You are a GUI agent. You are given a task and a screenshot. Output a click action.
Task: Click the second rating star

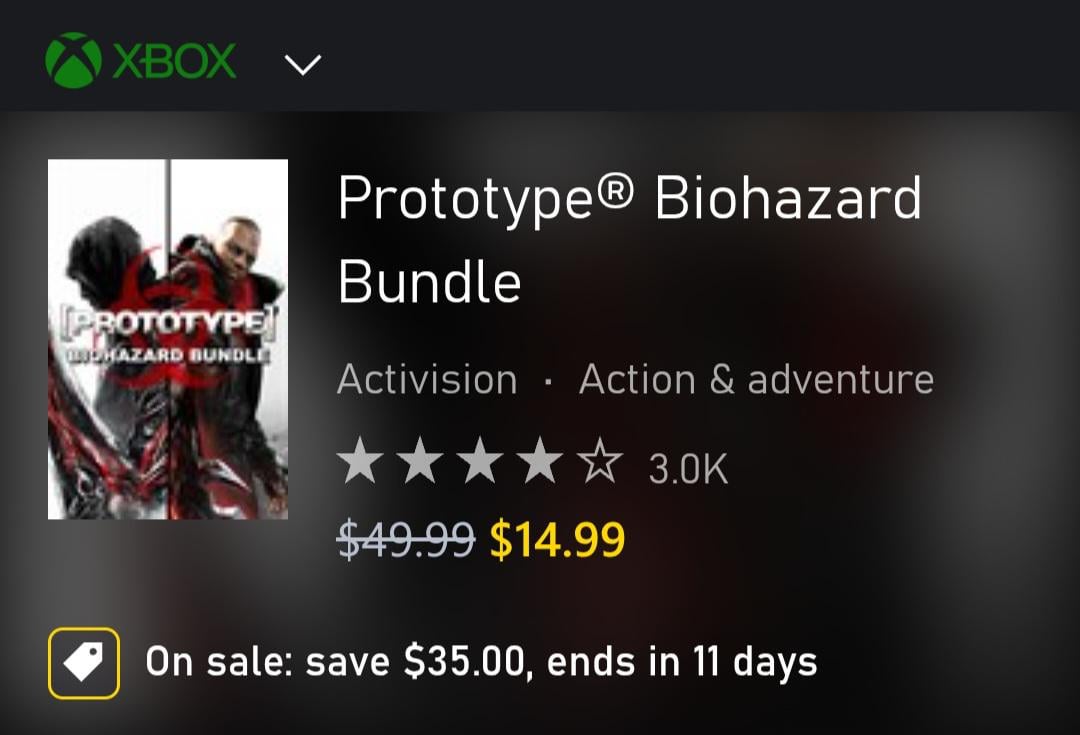[422, 465]
